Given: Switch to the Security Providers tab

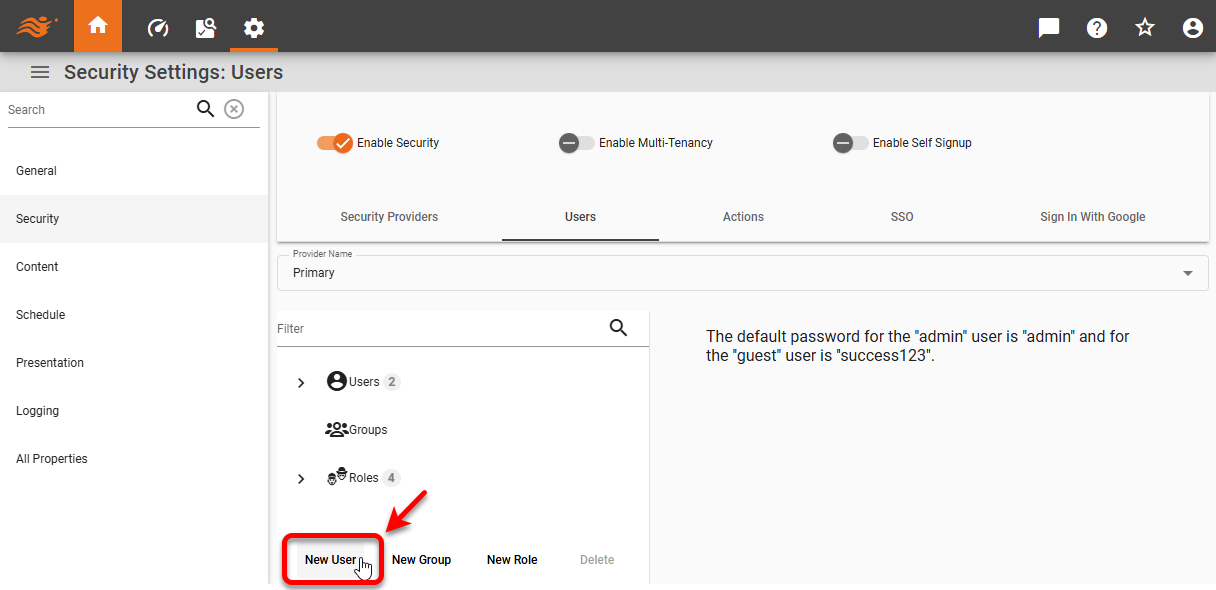Looking at the screenshot, I should (x=389, y=217).
